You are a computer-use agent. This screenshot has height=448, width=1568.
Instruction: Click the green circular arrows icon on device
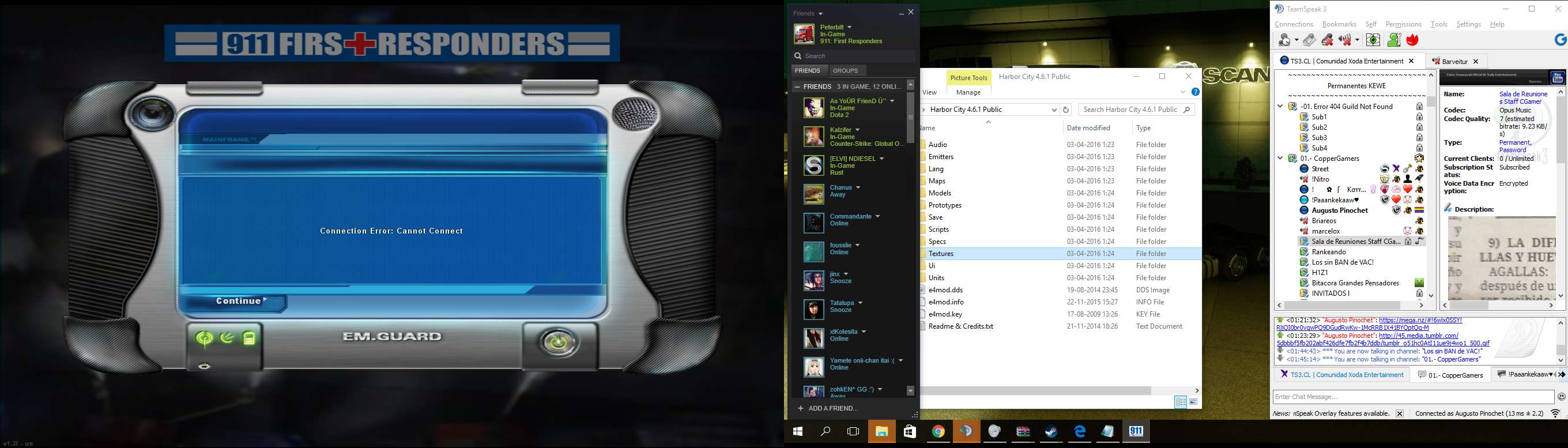pos(205,338)
